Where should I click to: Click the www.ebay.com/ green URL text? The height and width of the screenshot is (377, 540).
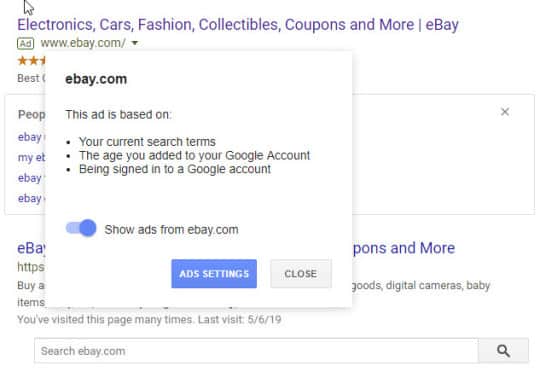(83, 43)
